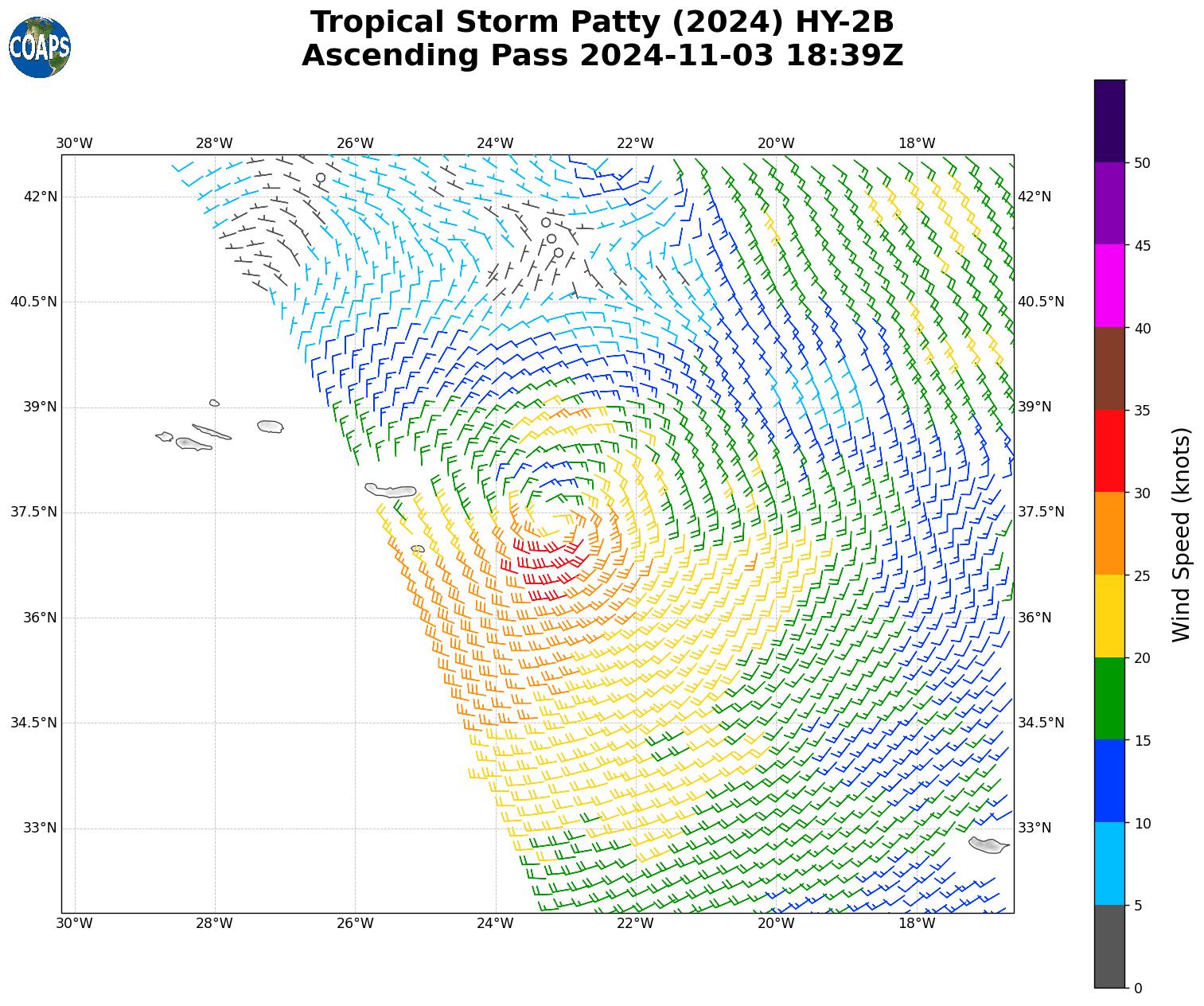Click the top 24°W longitude tick label

click(x=495, y=143)
